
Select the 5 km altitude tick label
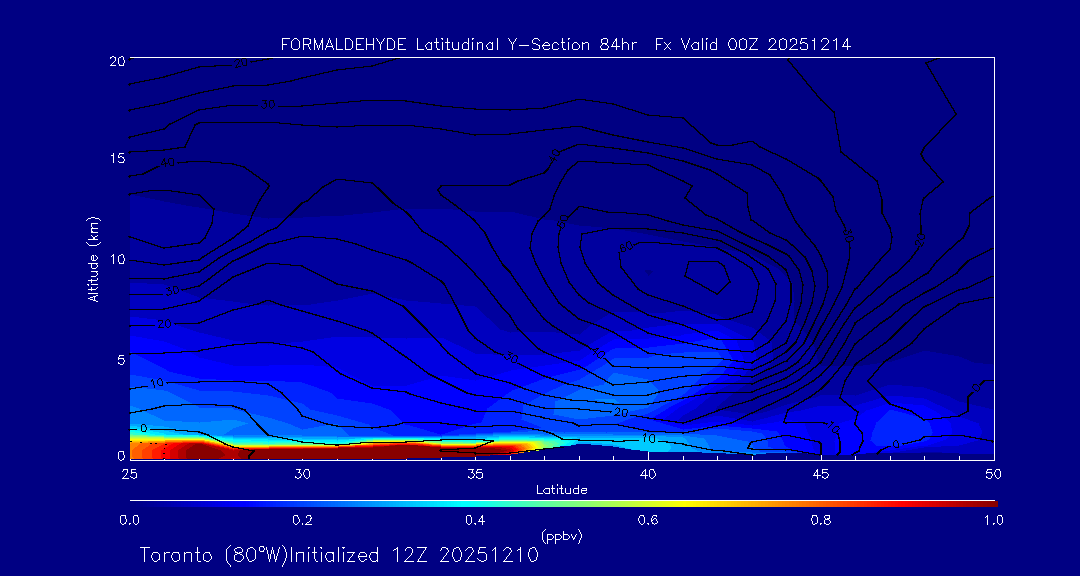click(118, 358)
